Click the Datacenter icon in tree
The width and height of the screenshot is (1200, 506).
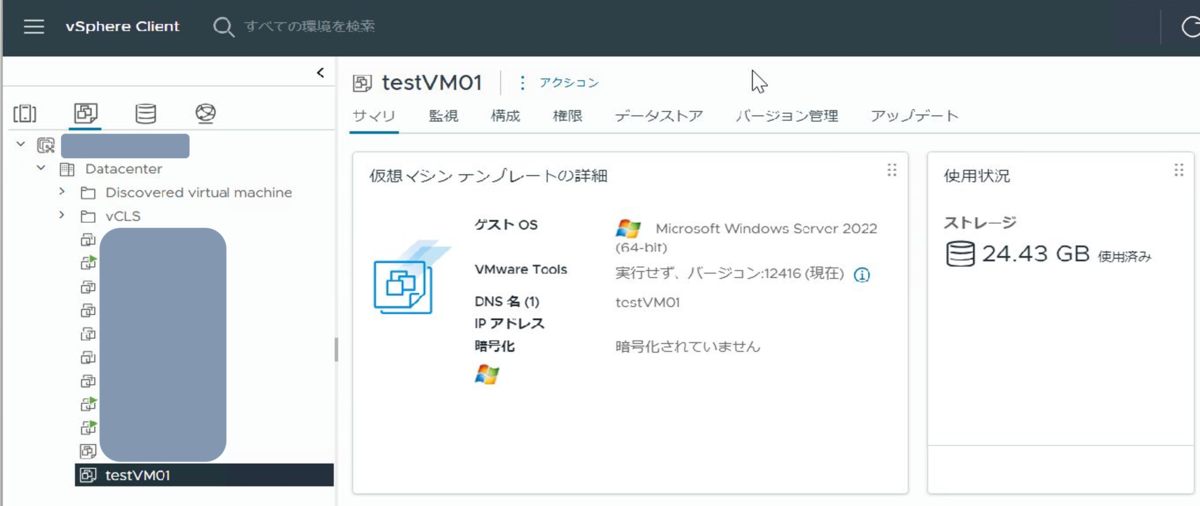[x=68, y=169]
